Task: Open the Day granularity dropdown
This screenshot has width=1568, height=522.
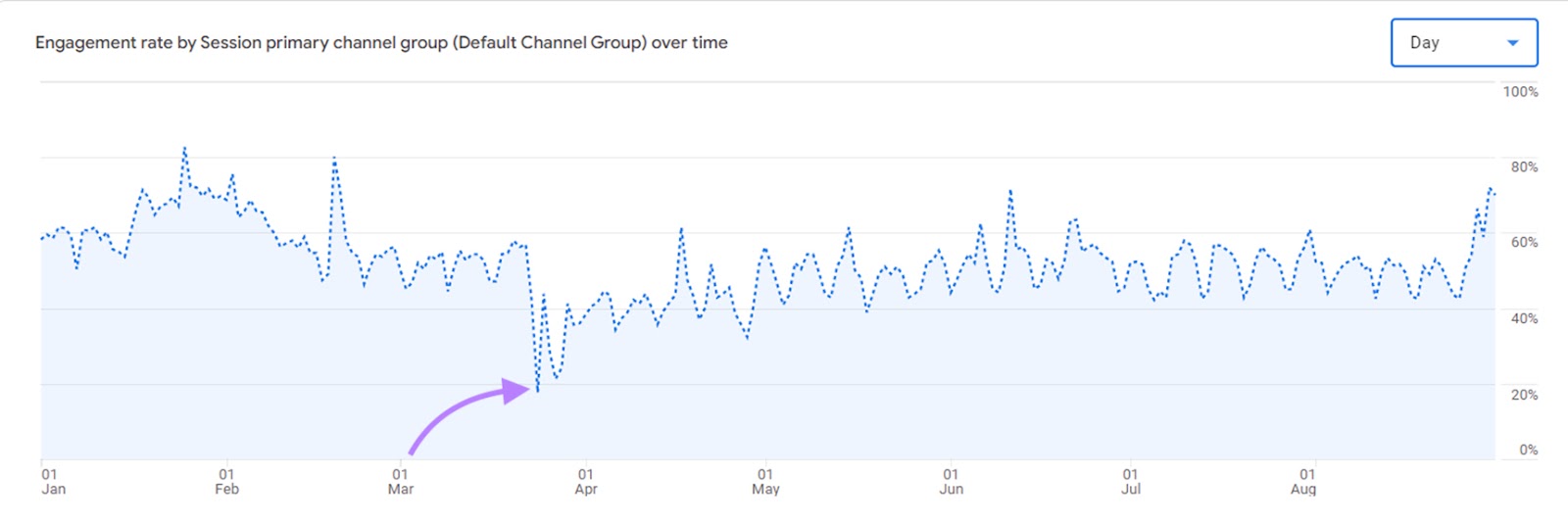Action: click(1462, 43)
